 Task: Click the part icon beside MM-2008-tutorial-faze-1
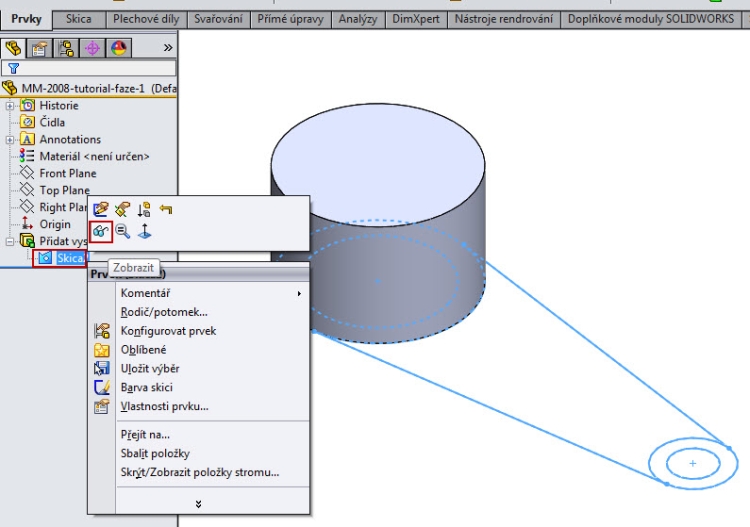(x=10, y=88)
